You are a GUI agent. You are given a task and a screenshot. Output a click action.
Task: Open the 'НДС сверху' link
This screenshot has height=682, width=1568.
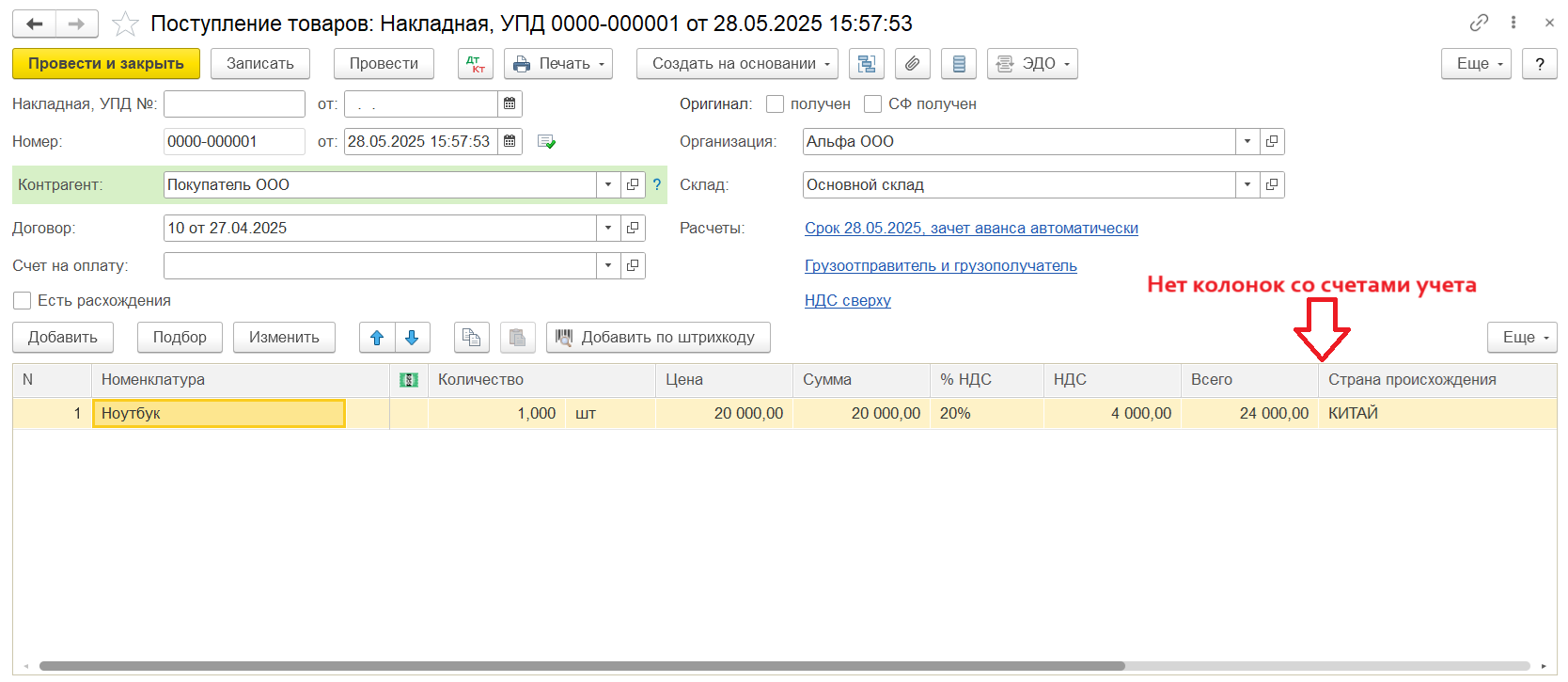pos(847,301)
